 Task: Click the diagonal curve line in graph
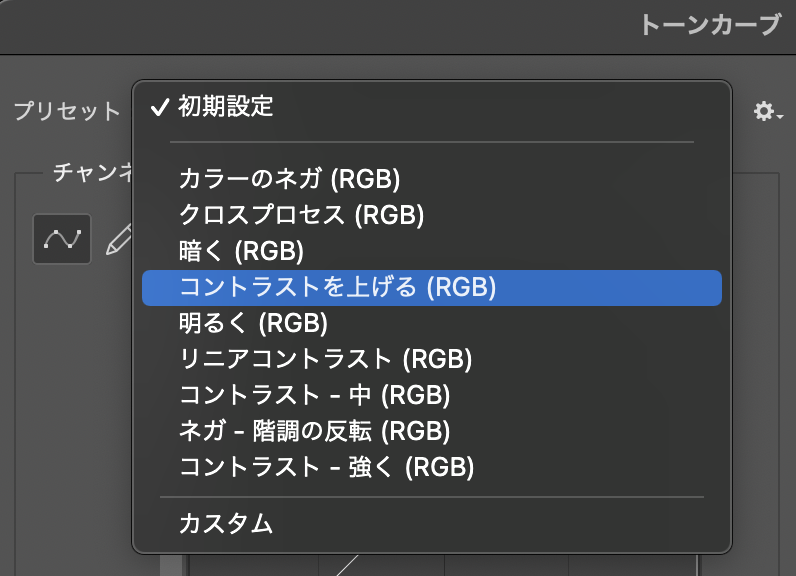pyautogui.click(x=347, y=566)
